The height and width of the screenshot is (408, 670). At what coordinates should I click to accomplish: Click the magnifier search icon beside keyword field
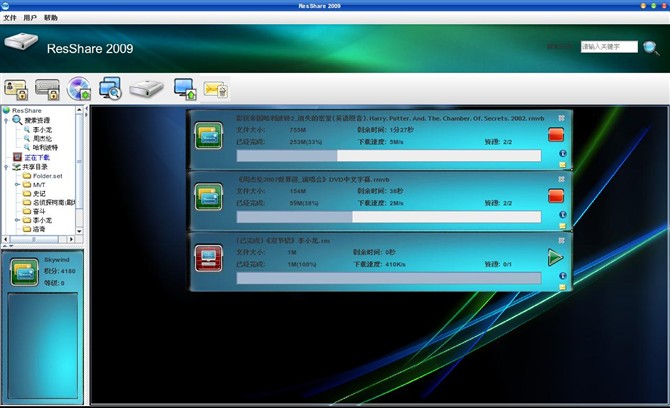(651, 47)
